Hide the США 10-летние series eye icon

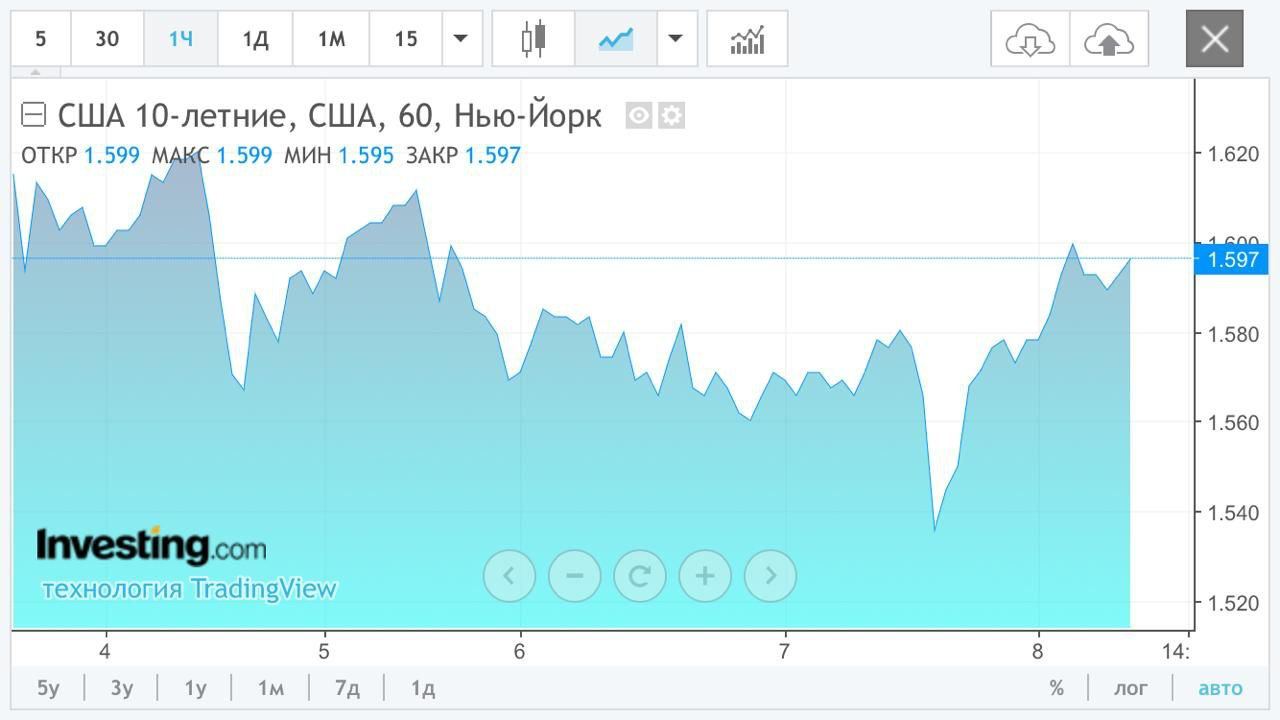639,116
